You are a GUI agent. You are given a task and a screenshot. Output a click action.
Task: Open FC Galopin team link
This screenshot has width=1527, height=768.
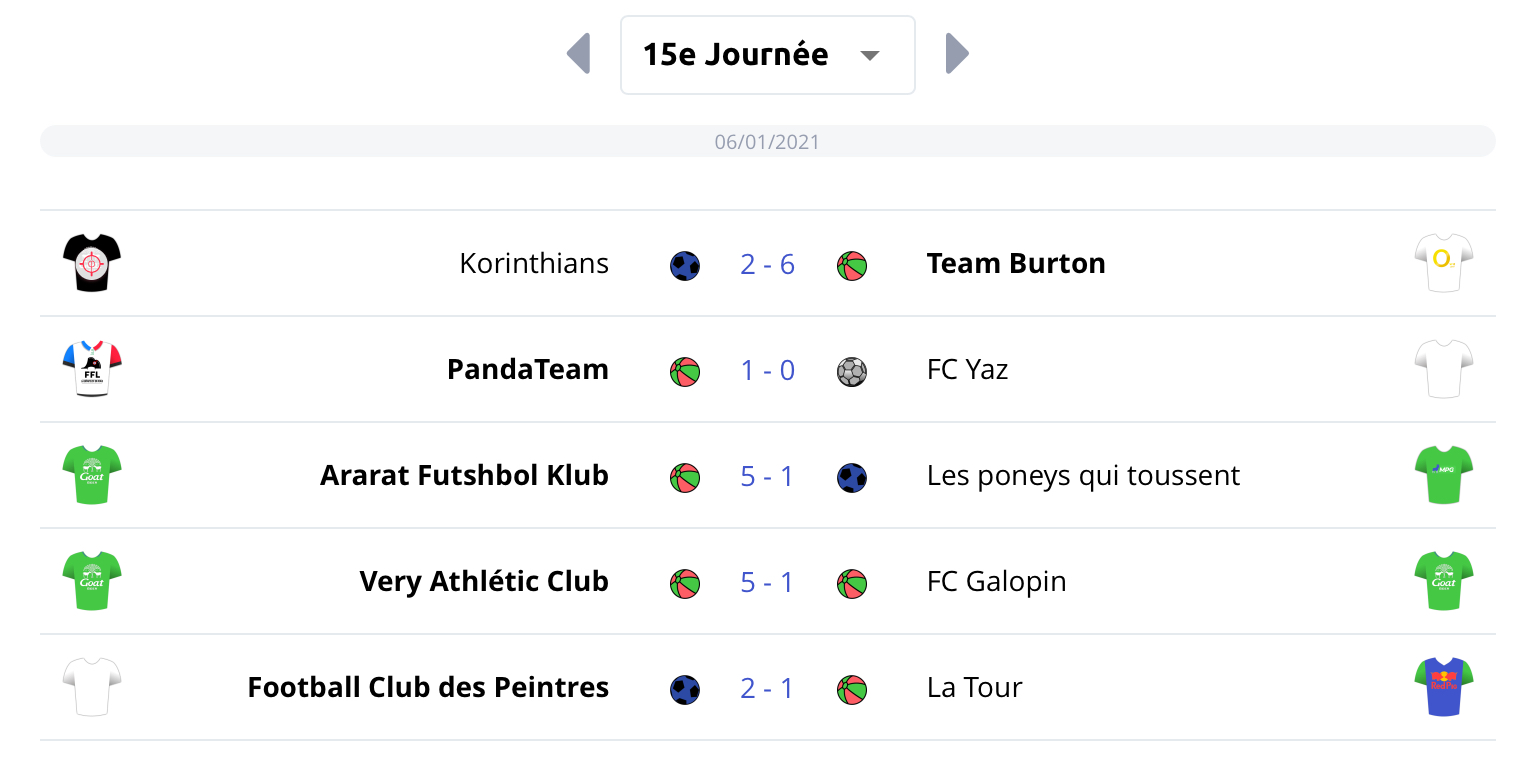[996, 582]
